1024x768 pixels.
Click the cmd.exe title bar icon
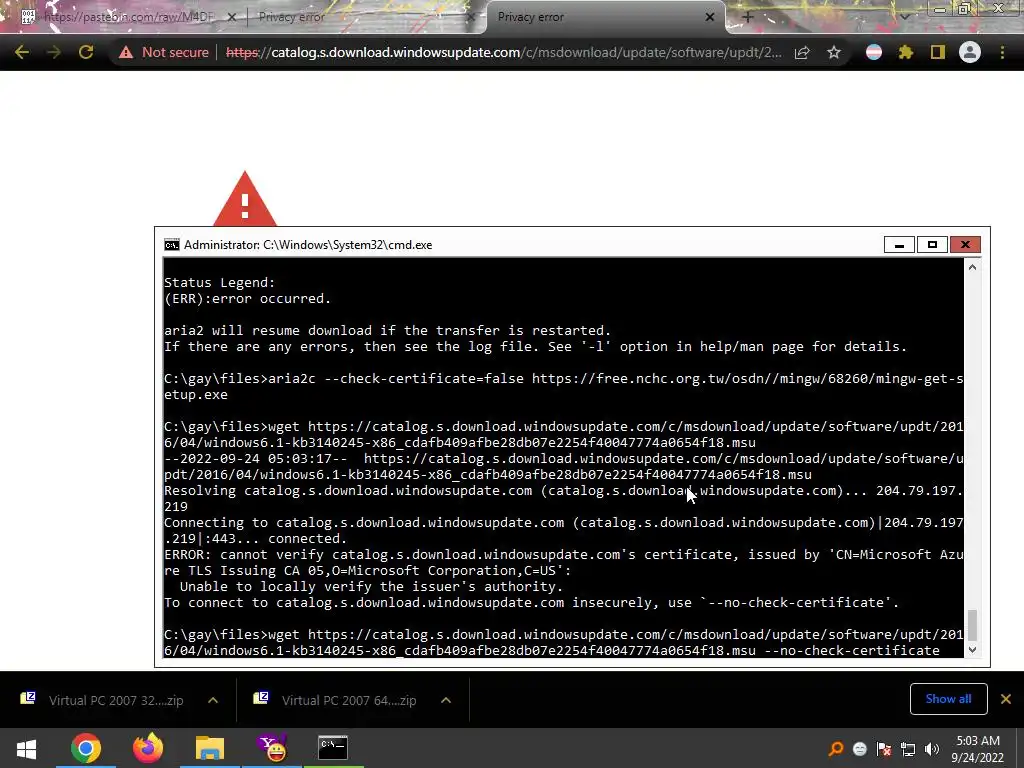[172, 245]
